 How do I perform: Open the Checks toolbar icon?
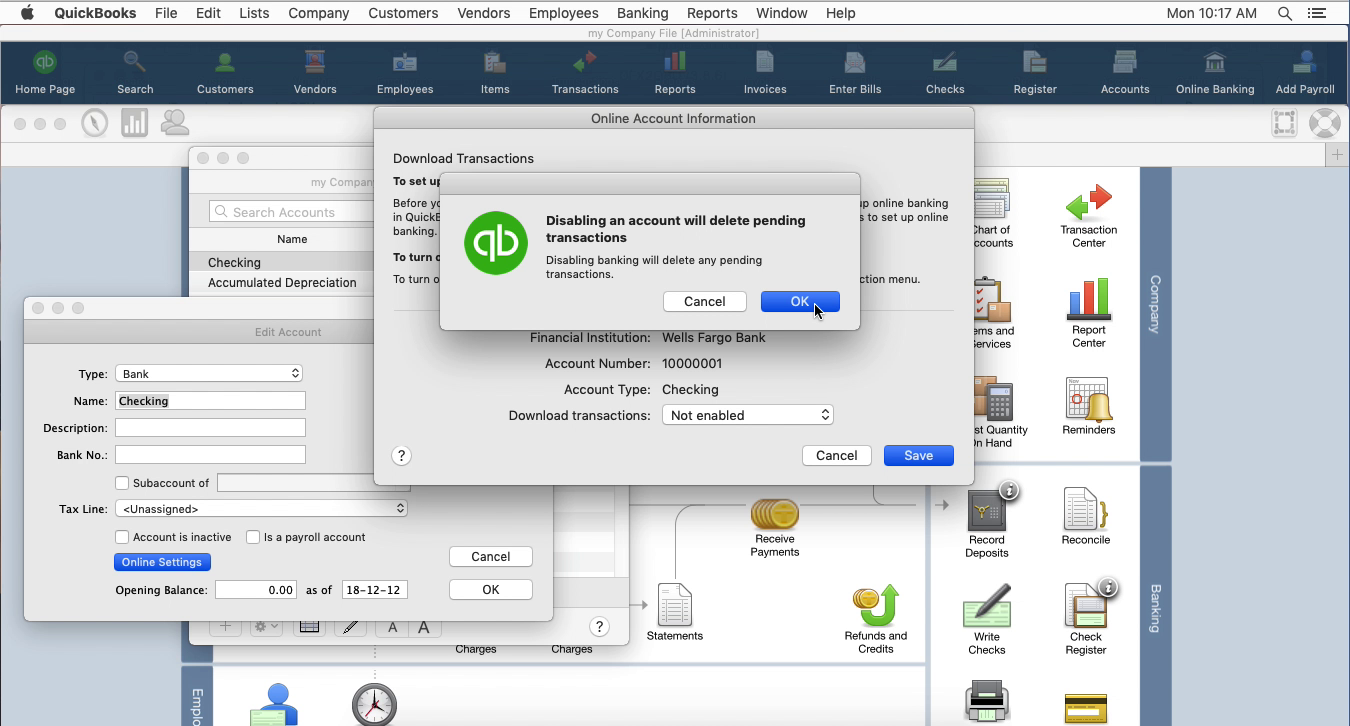click(x=945, y=72)
